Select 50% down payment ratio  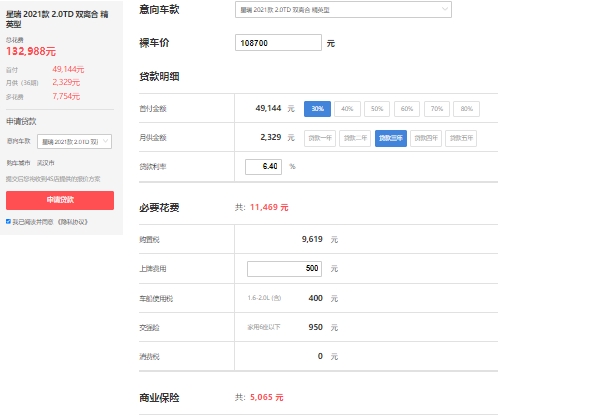pos(377,108)
